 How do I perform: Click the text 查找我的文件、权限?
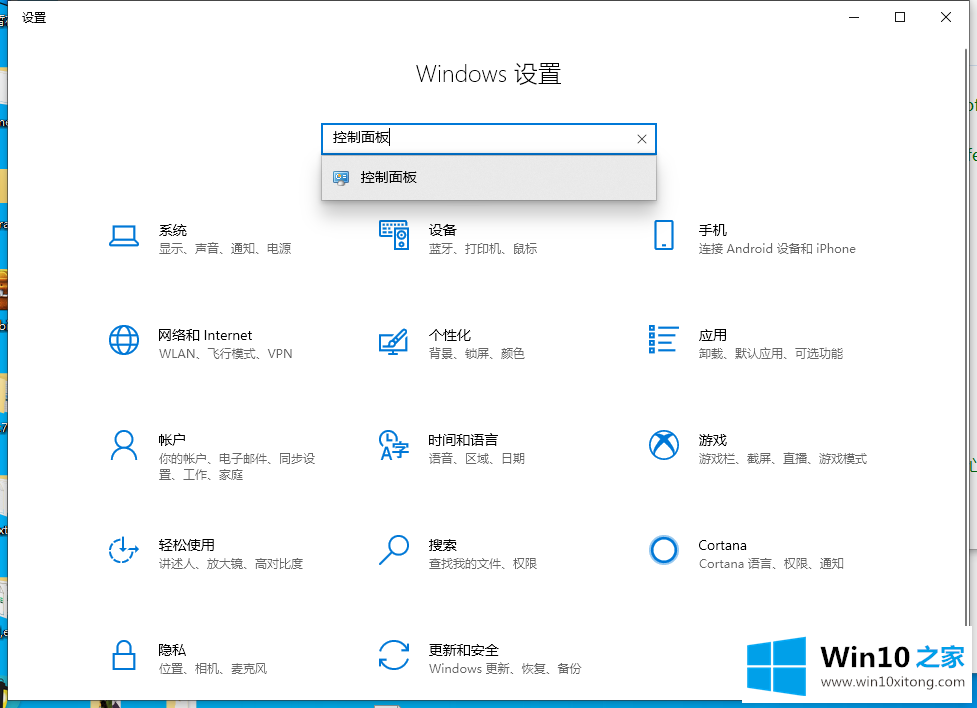click(x=483, y=563)
